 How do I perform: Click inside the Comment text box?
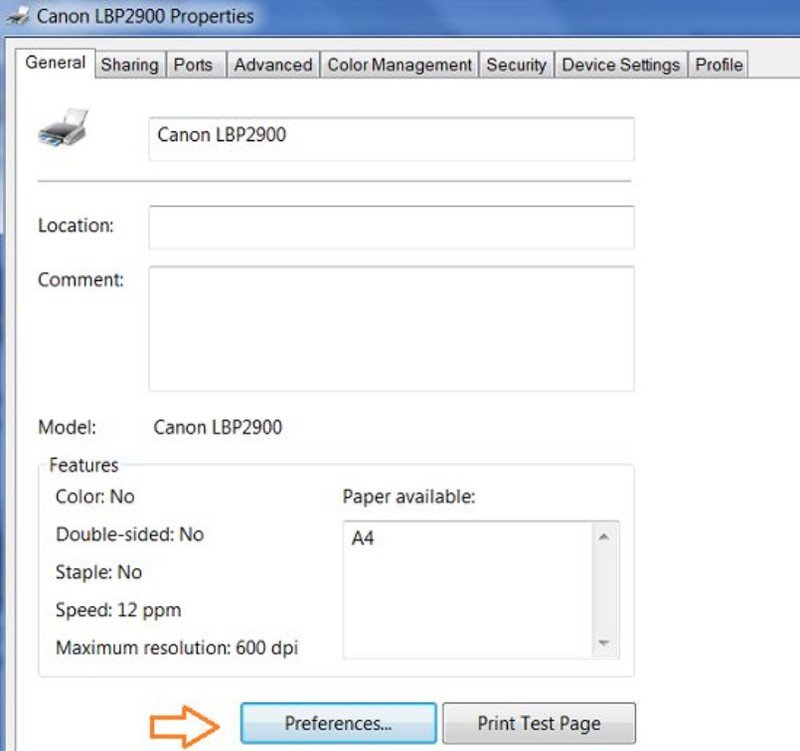391,328
